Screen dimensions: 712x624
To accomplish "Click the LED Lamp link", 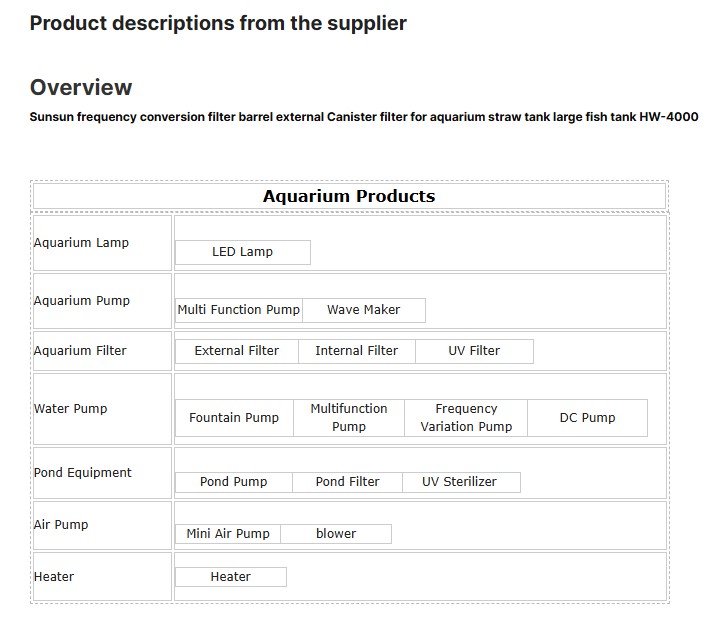I will tap(242, 252).
